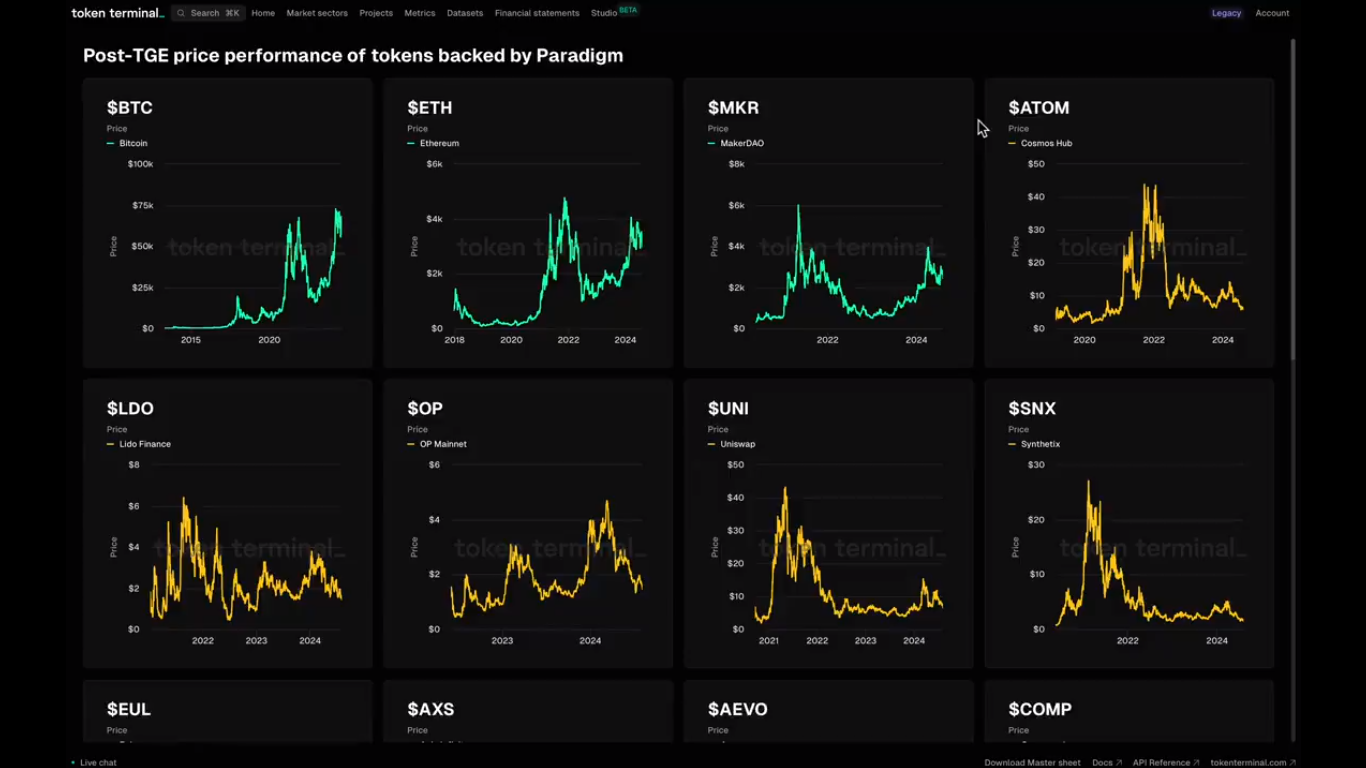Screen dimensions: 1366x768
Task: Open the Studio beta menu
Action: tap(614, 12)
